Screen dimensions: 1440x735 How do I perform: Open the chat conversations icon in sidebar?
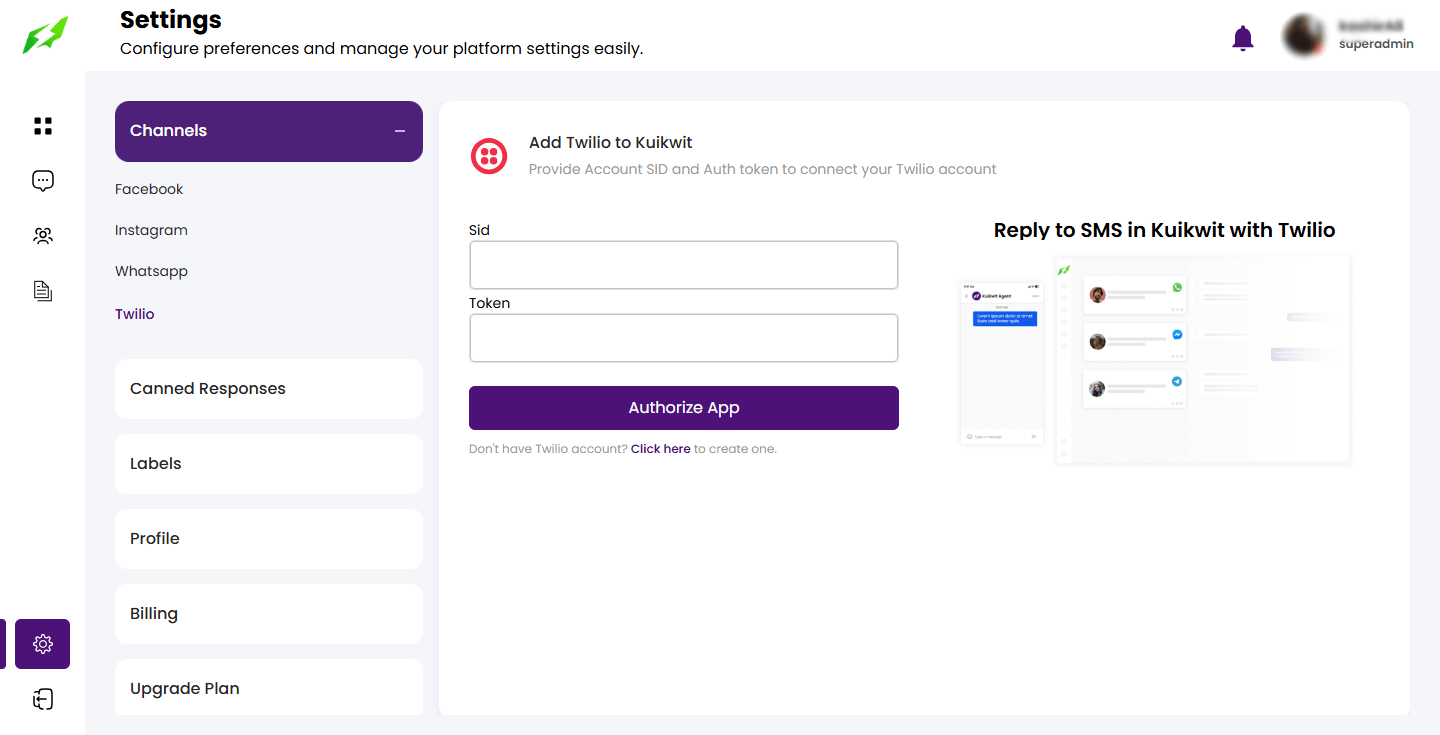pyautogui.click(x=43, y=181)
